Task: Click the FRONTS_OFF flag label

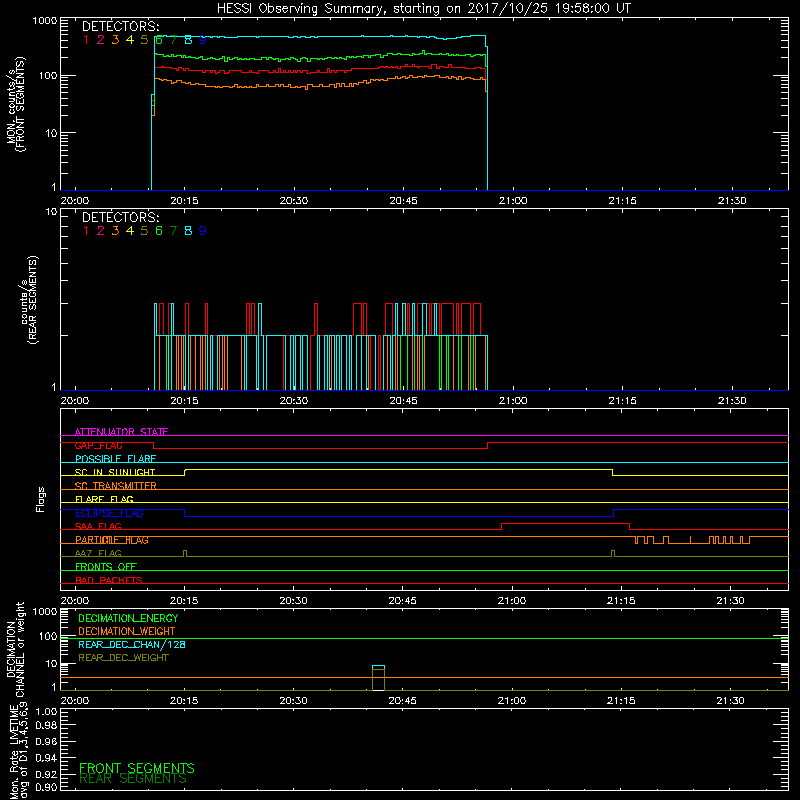Action: (x=106, y=567)
